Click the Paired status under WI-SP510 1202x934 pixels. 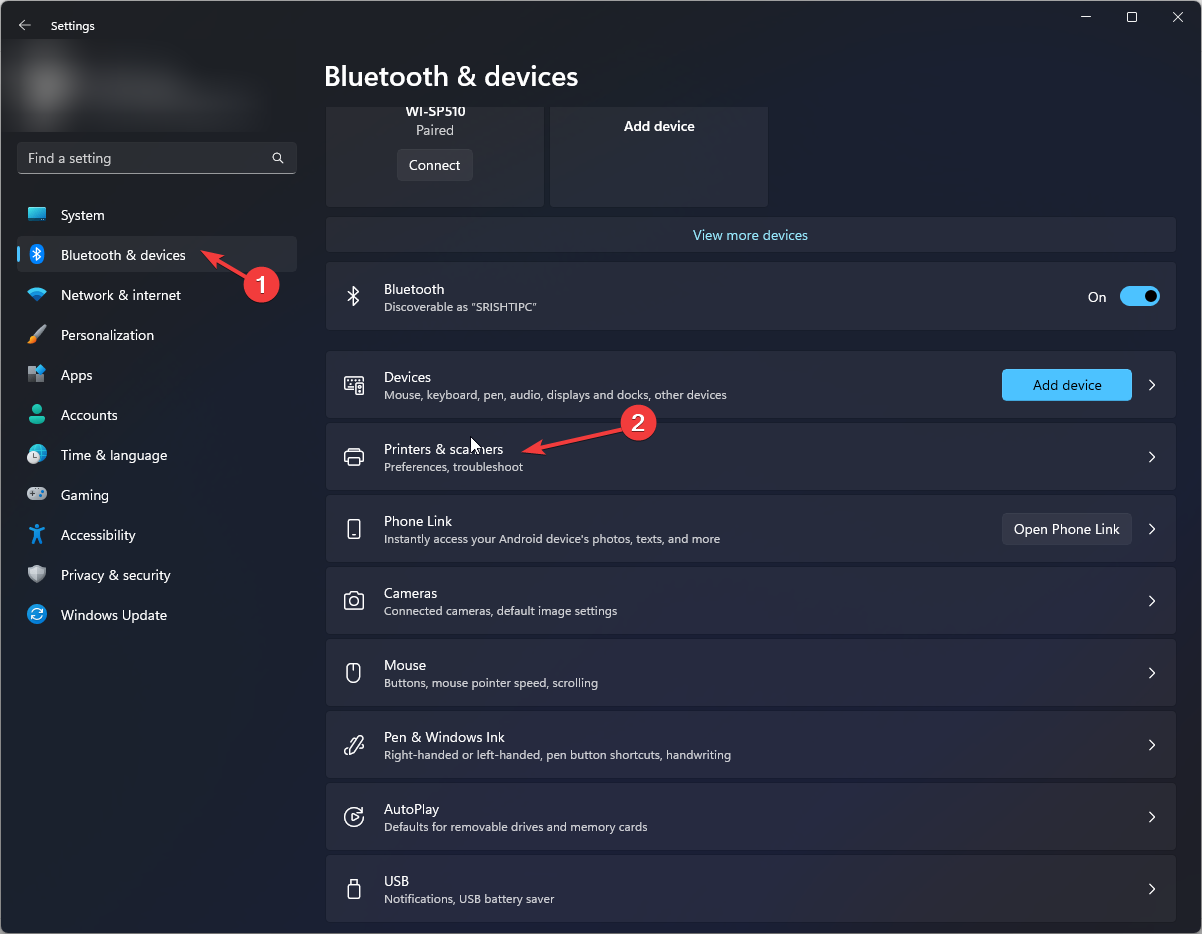click(435, 130)
